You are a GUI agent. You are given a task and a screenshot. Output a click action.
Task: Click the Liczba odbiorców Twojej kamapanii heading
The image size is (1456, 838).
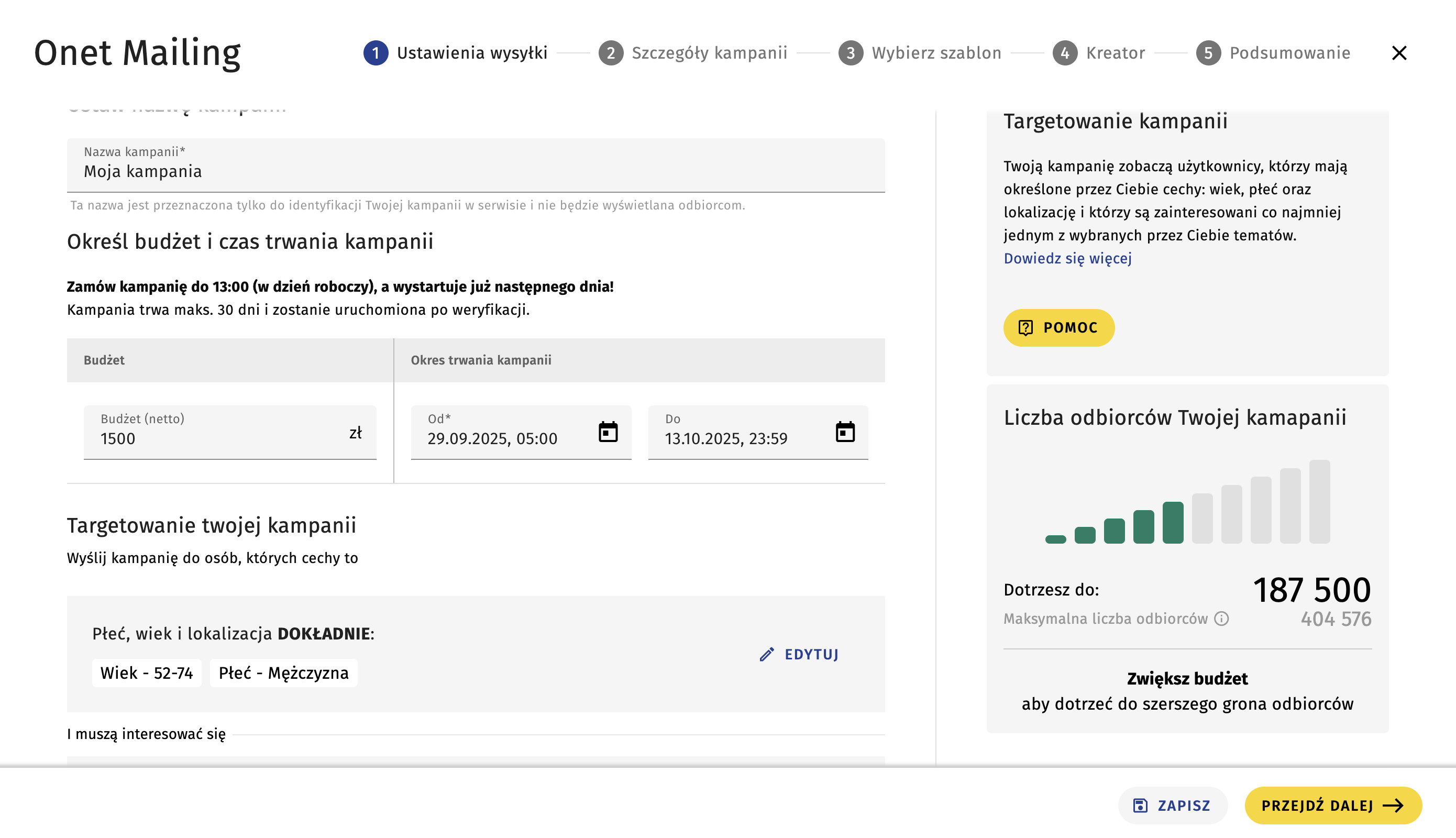(x=1175, y=417)
